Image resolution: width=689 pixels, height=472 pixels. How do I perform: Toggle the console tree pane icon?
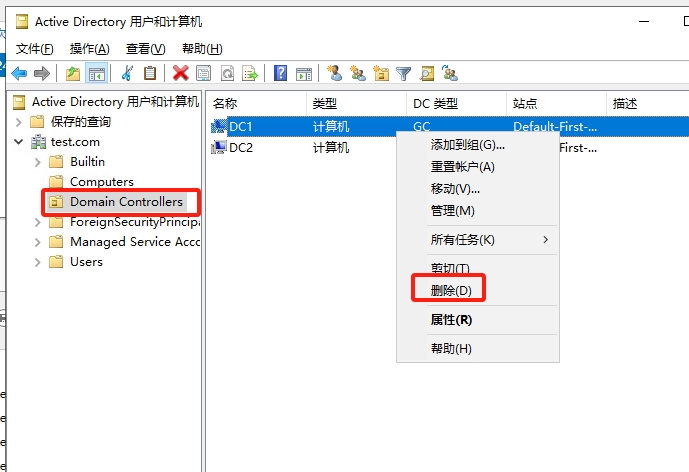[96, 73]
